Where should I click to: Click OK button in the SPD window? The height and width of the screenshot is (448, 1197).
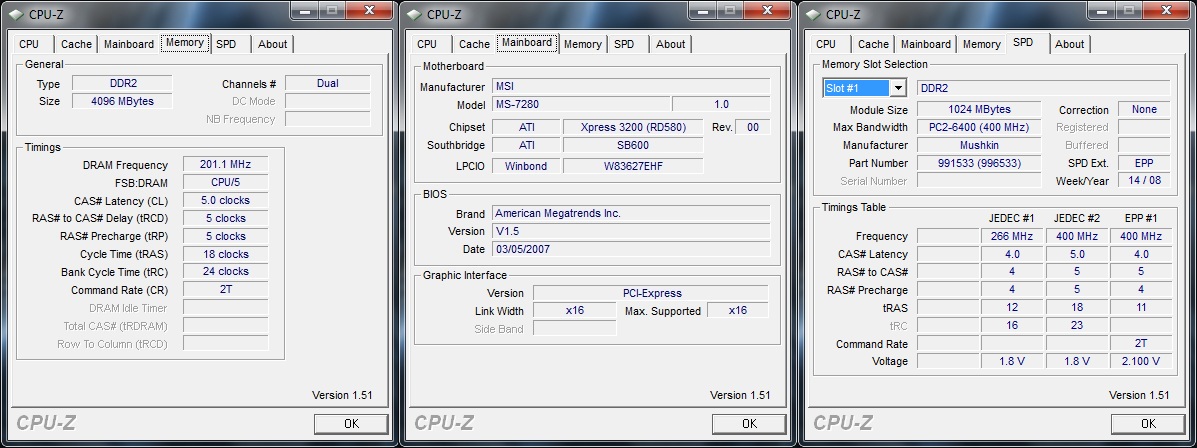pos(1148,424)
